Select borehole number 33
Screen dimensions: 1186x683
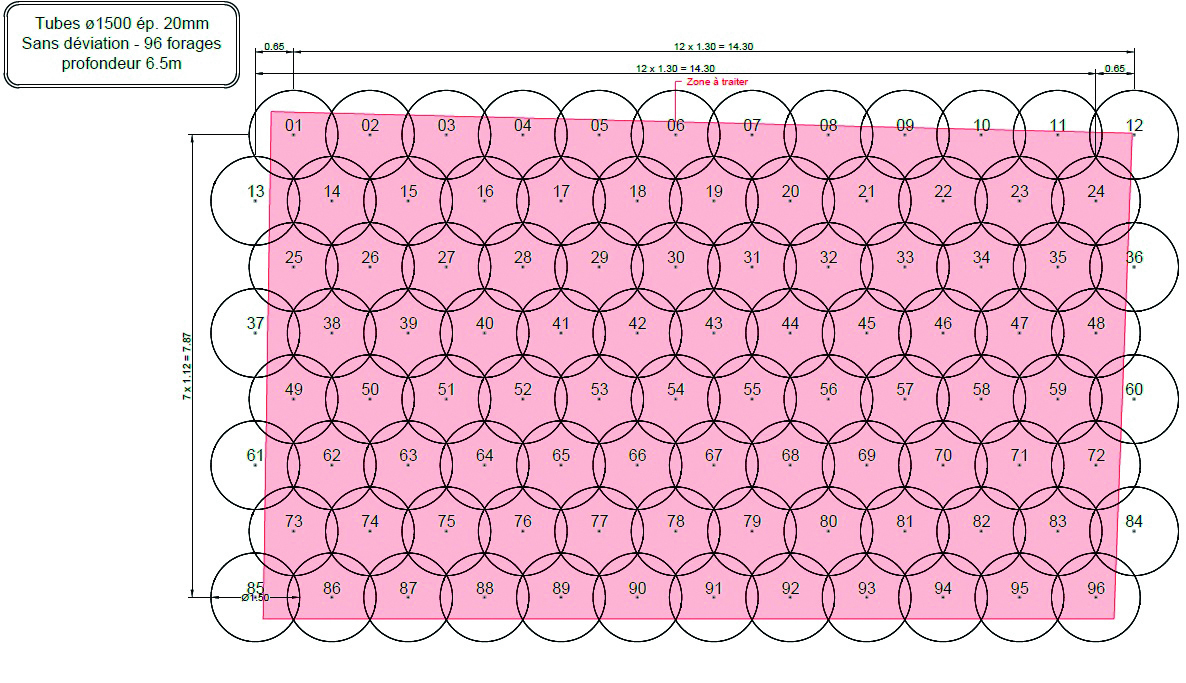click(x=905, y=257)
